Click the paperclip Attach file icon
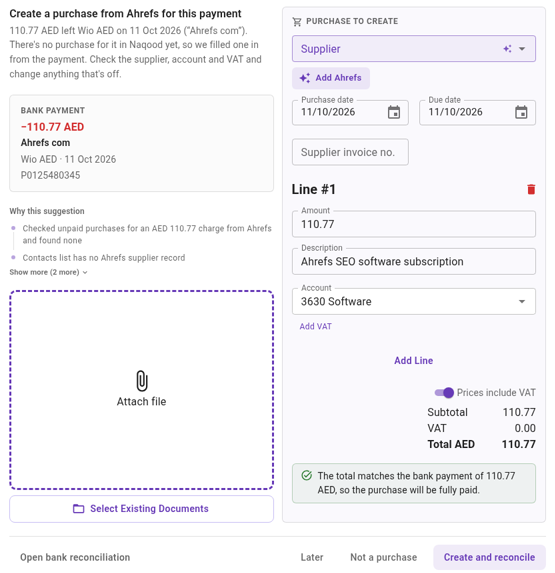 [142, 381]
